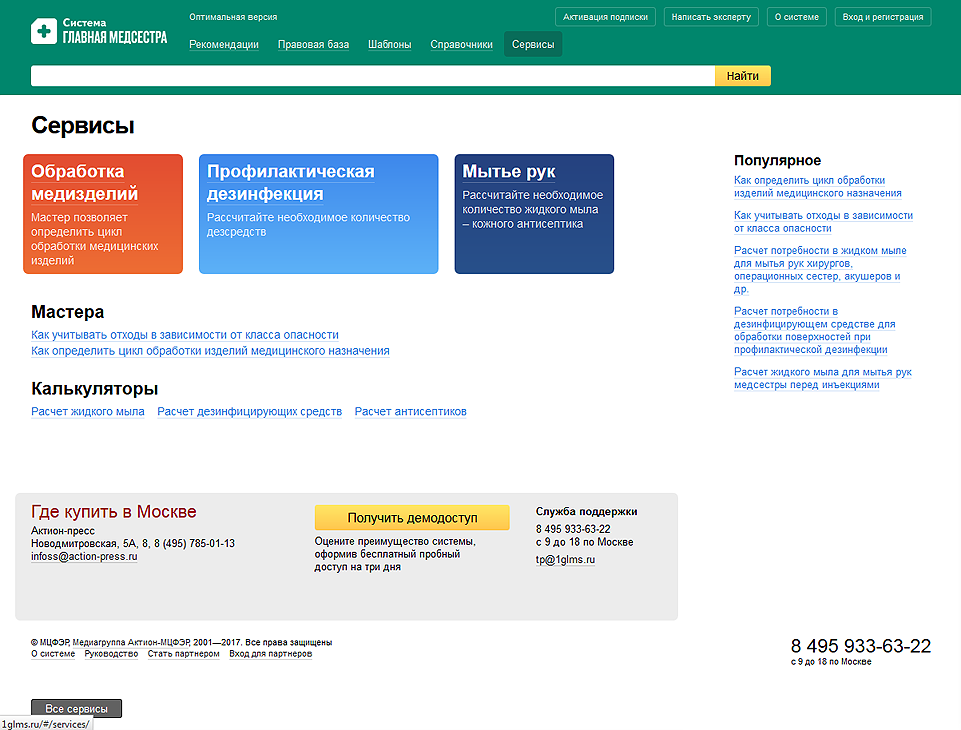Open the Расчет жидкого мыла calculator link

(x=88, y=411)
